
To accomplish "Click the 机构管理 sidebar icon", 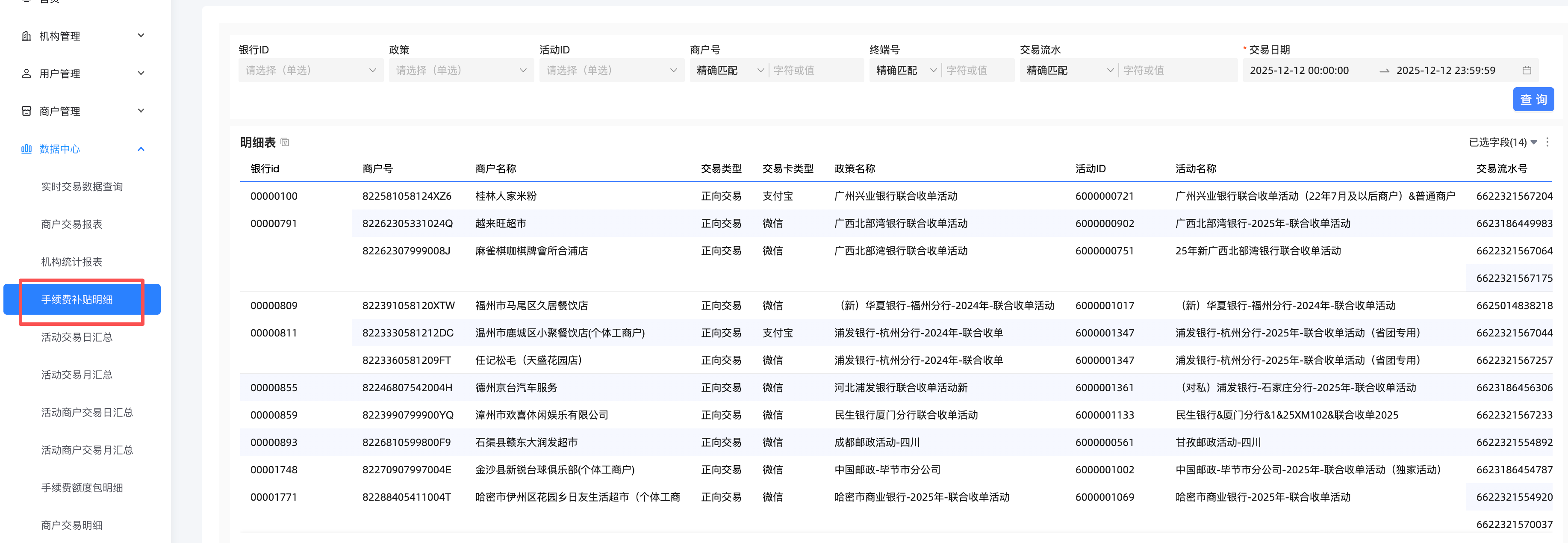I will 26,36.
